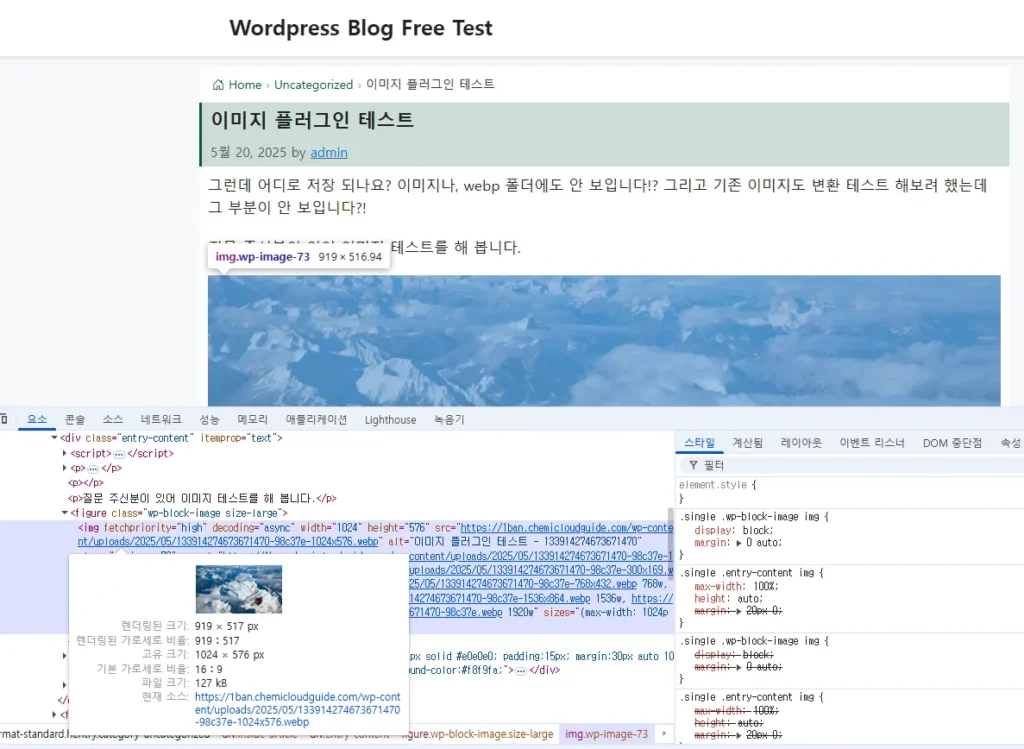The image size is (1024, 749).
Task: Click the admin author link
Action: click(329, 152)
